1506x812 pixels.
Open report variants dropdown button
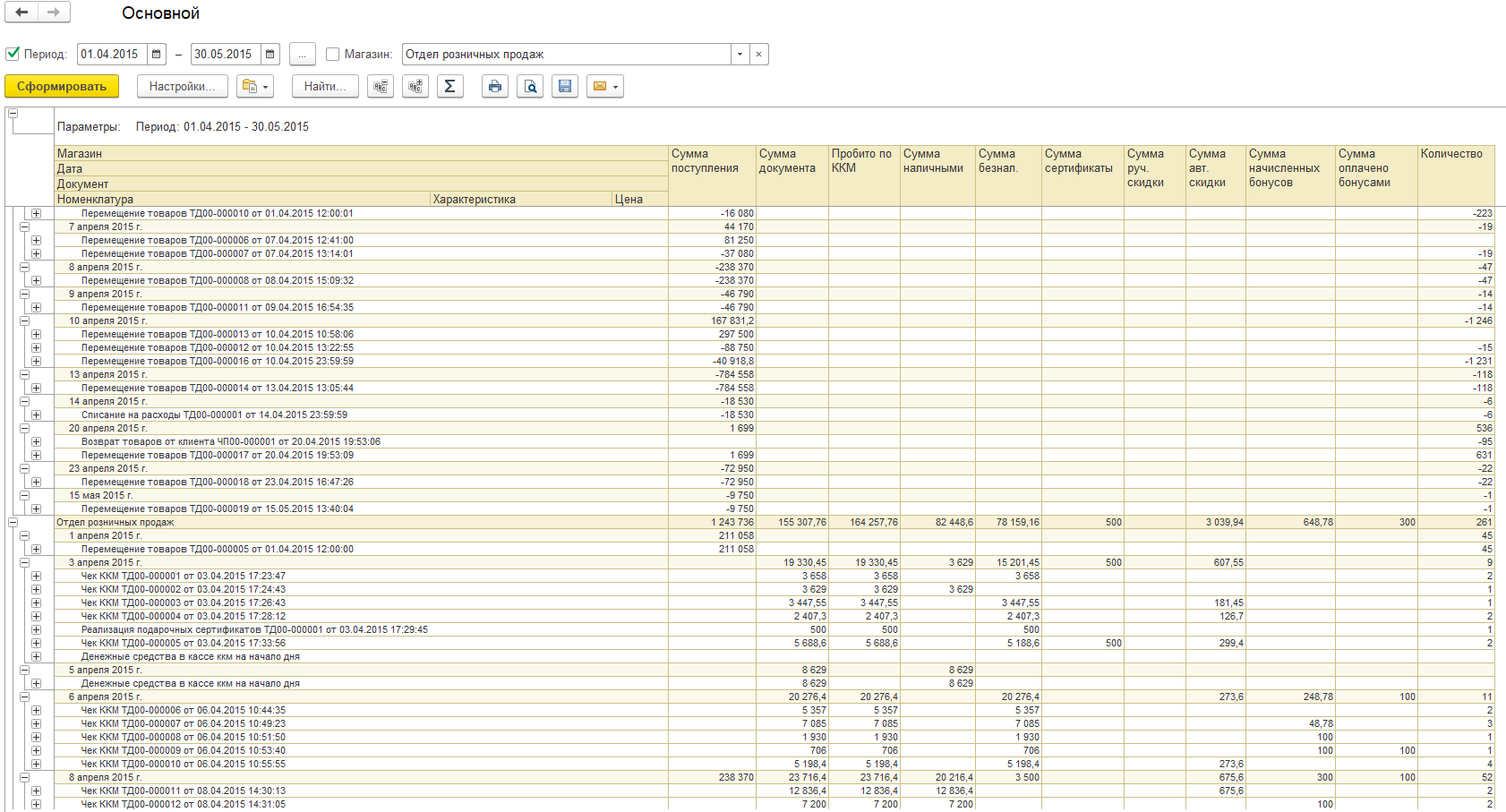pyautogui.click(x=255, y=87)
